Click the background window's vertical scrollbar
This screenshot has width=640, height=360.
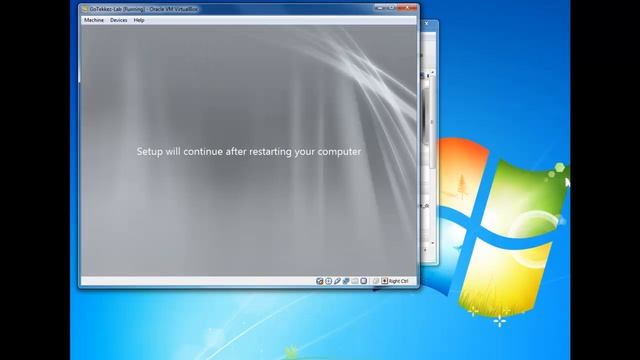(x=432, y=159)
